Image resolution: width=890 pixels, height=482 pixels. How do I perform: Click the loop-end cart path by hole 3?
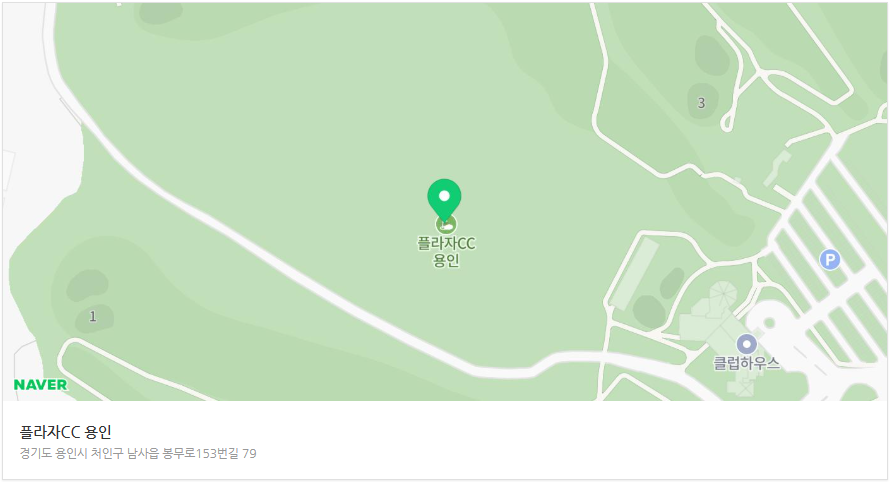727,122
